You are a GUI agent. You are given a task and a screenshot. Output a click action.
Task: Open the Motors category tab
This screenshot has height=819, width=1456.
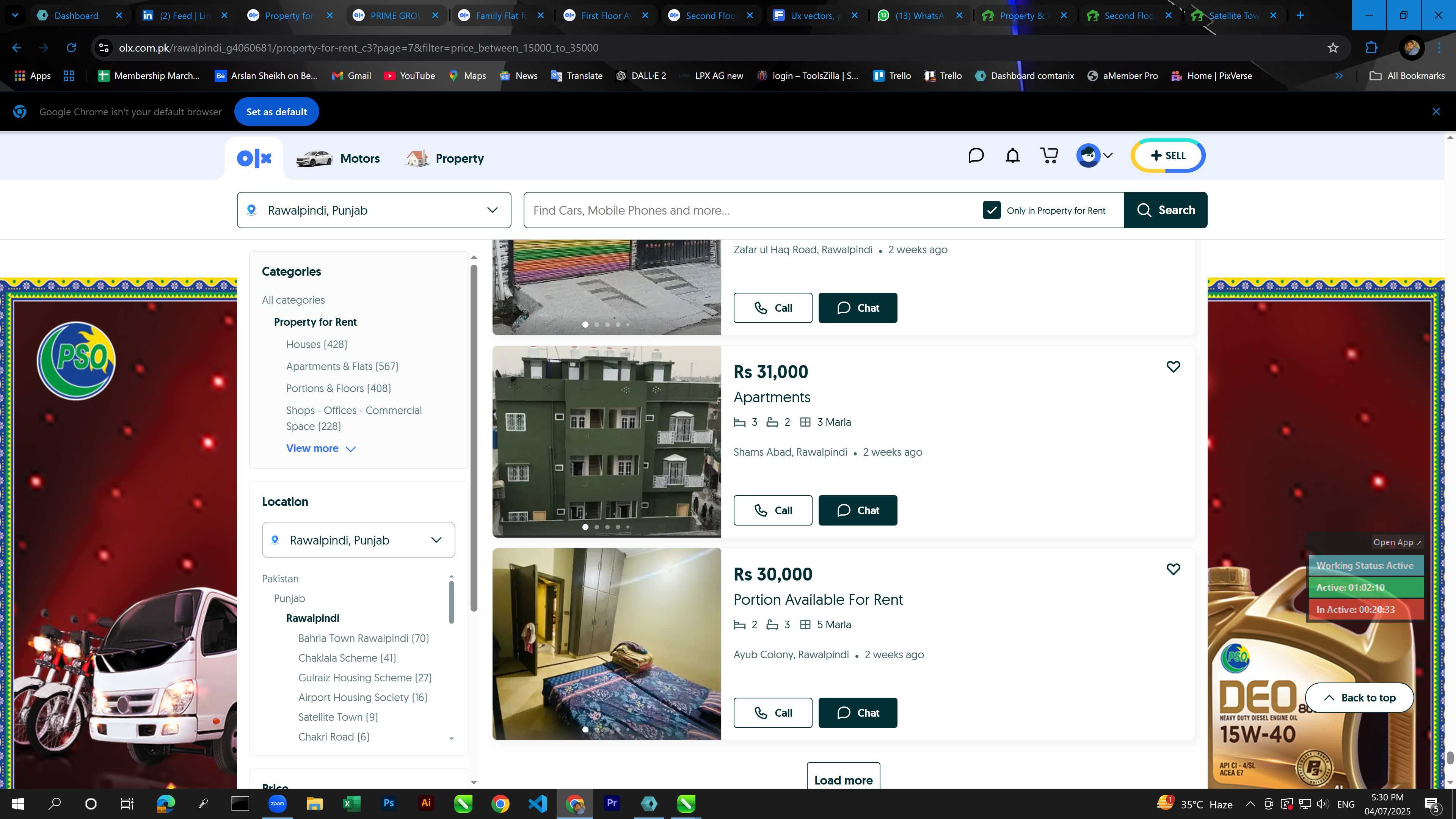[x=338, y=159]
